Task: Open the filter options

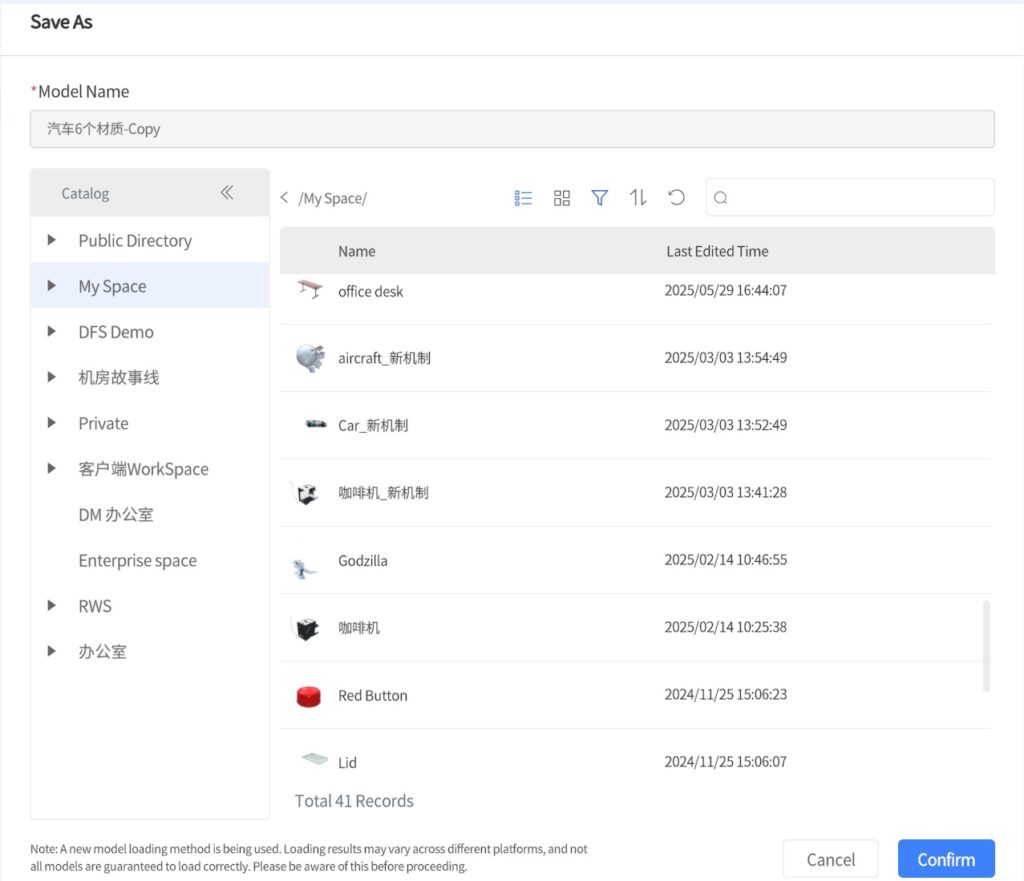Action: pos(599,197)
